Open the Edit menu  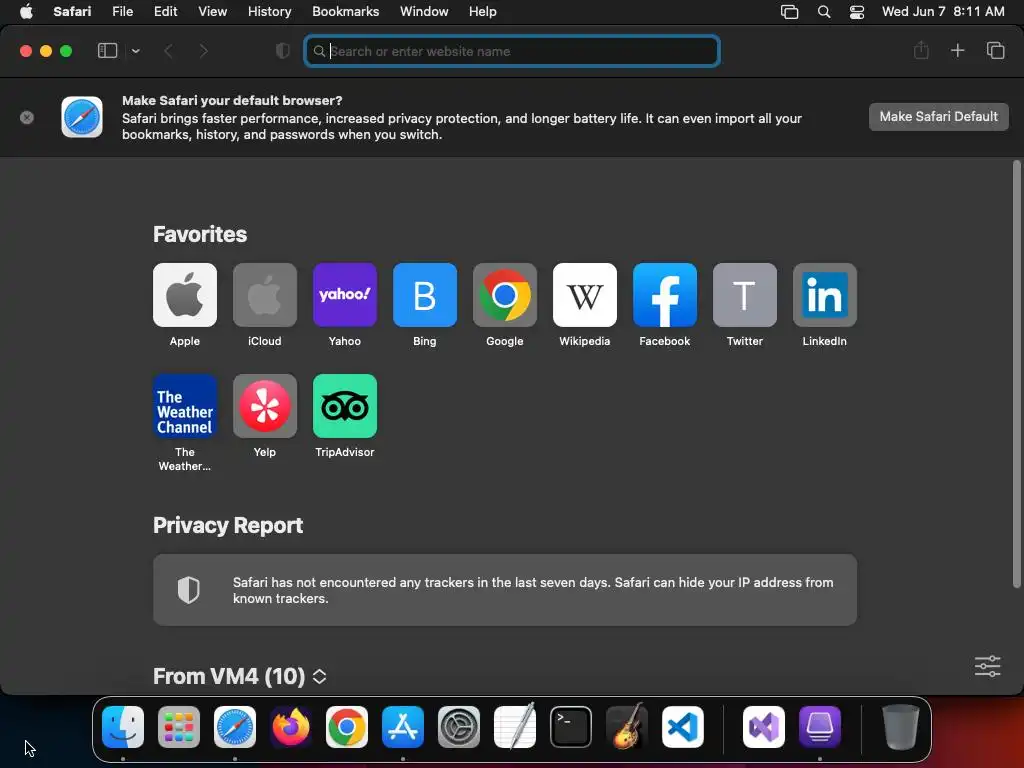[165, 11]
